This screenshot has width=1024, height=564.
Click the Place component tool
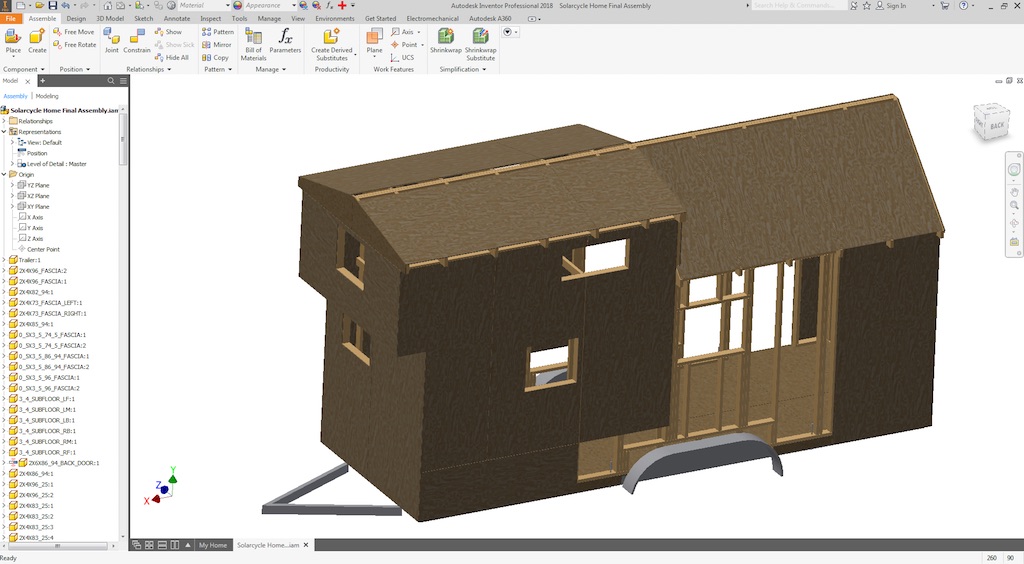[13, 40]
